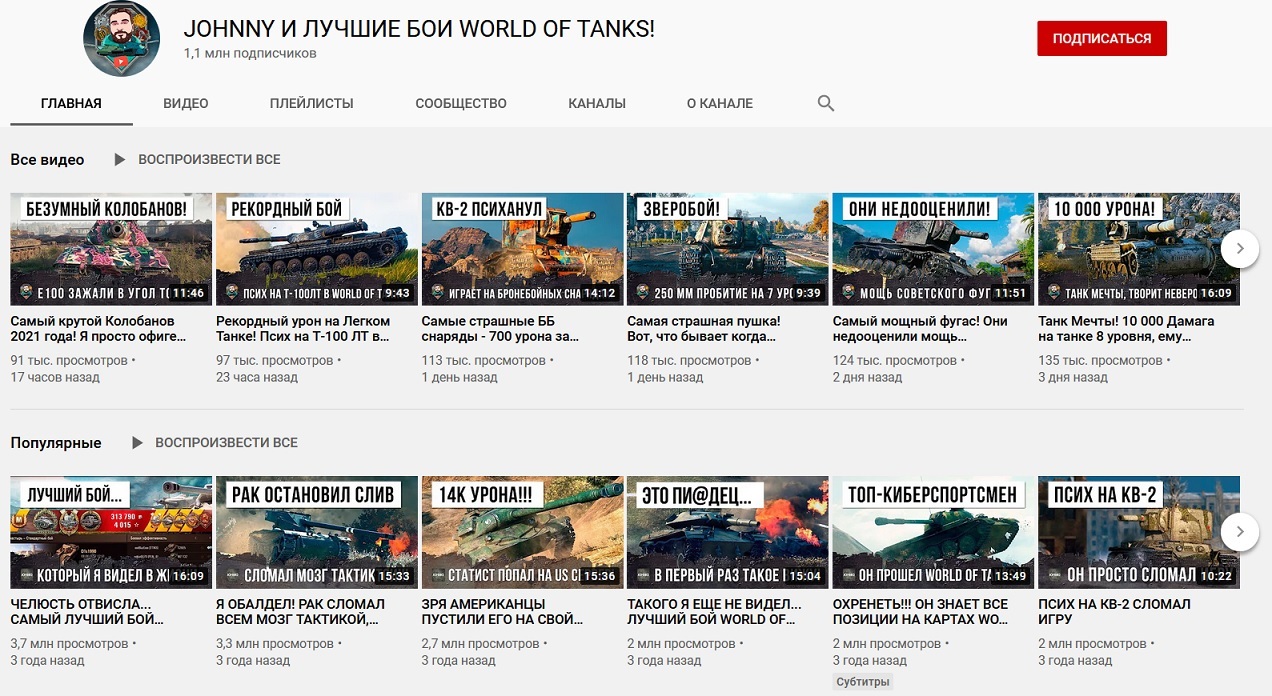The width and height of the screenshot is (1272, 696).
Task: Open the РЕКОРДНЫЙ БОЙ video thumbnail
Action: pos(317,249)
